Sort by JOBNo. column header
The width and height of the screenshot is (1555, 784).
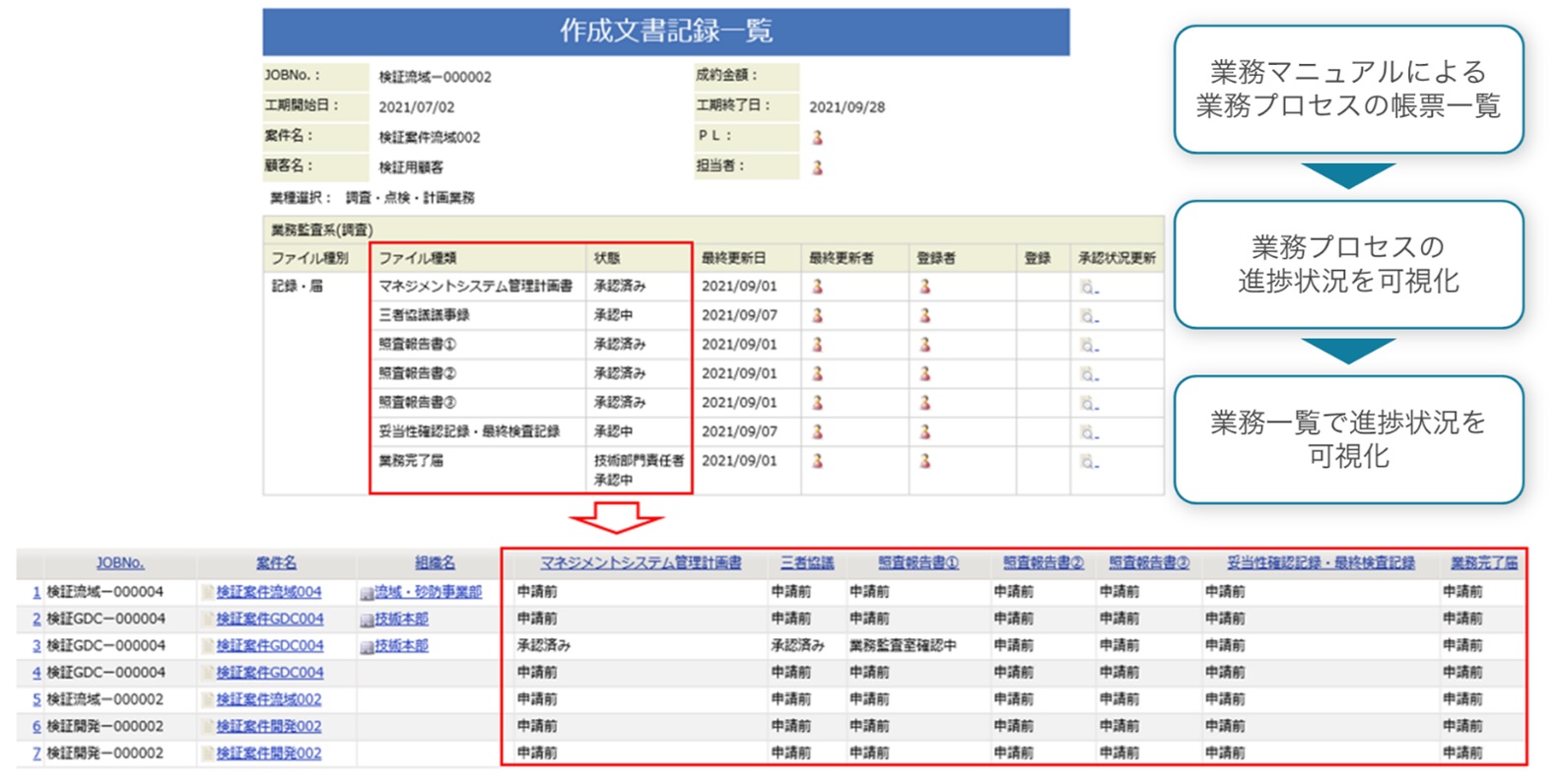tap(120, 563)
